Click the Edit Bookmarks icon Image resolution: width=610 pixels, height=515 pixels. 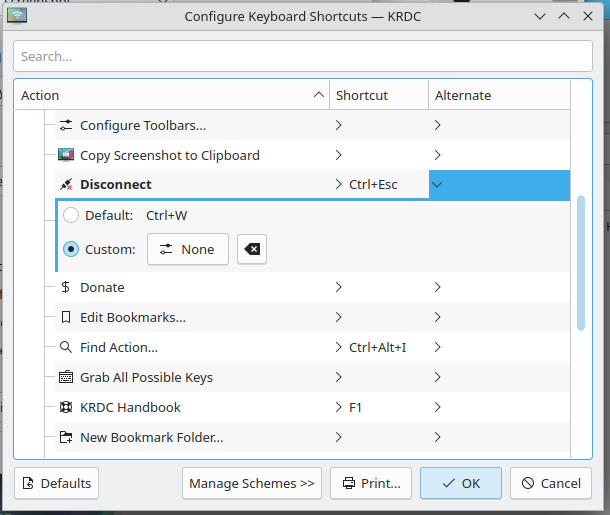click(x=66, y=317)
